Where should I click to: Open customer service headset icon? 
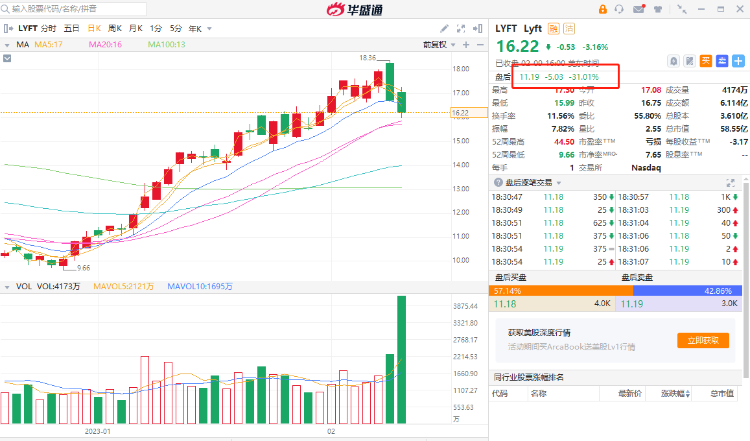(619, 9)
